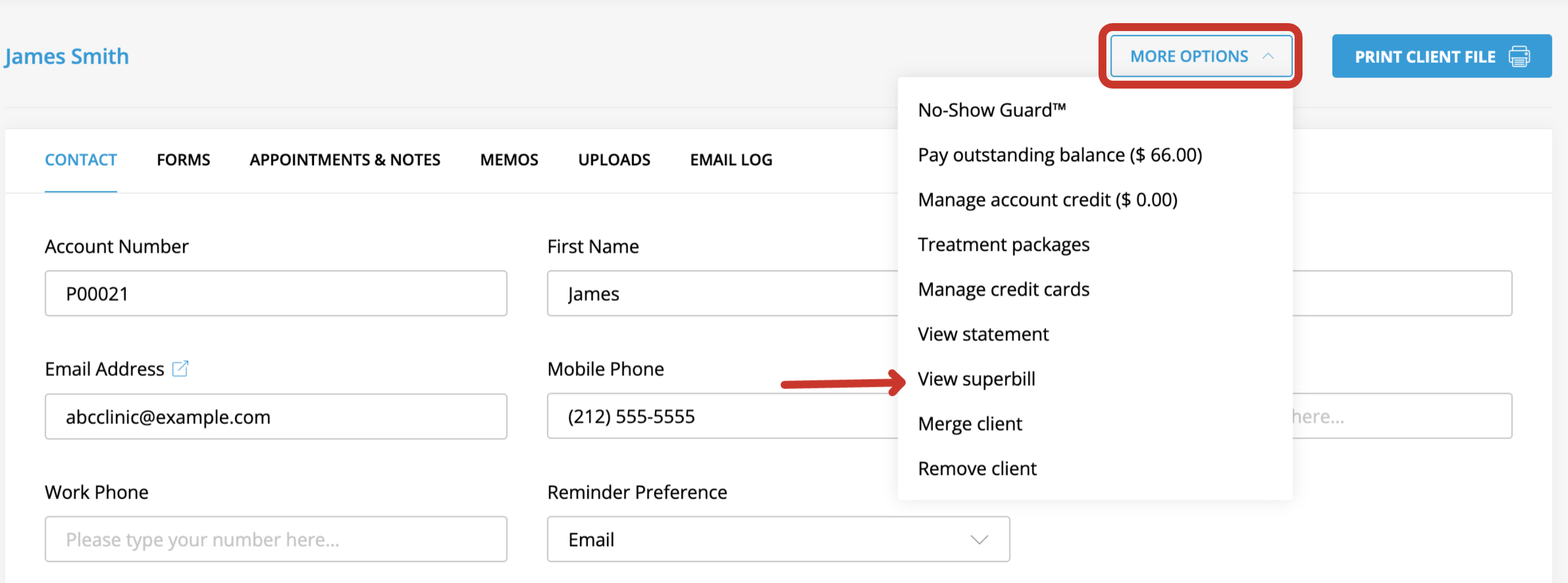Screen dimensions: 1568x583
Task: Focus the empty Work Phone field
Action: (x=276, y=539)
